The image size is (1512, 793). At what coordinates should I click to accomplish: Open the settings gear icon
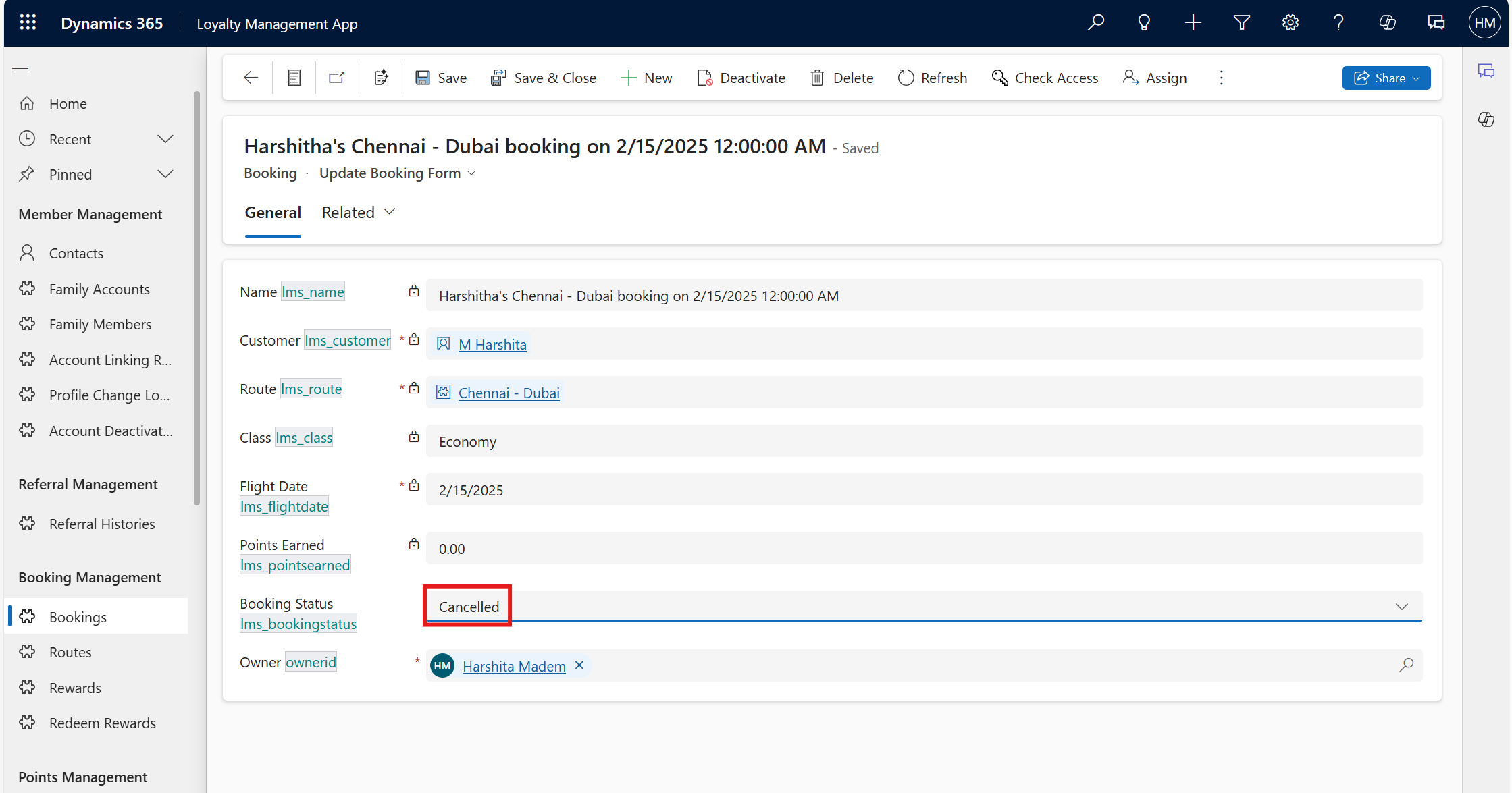tap(1290, 23)
